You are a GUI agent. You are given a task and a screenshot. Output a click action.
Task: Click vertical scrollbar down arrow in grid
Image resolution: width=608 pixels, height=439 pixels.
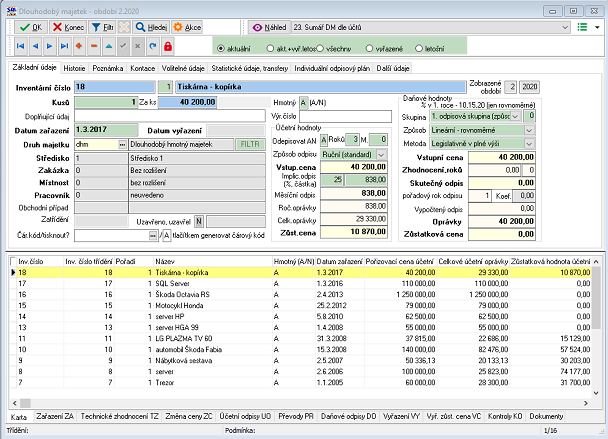596,393
